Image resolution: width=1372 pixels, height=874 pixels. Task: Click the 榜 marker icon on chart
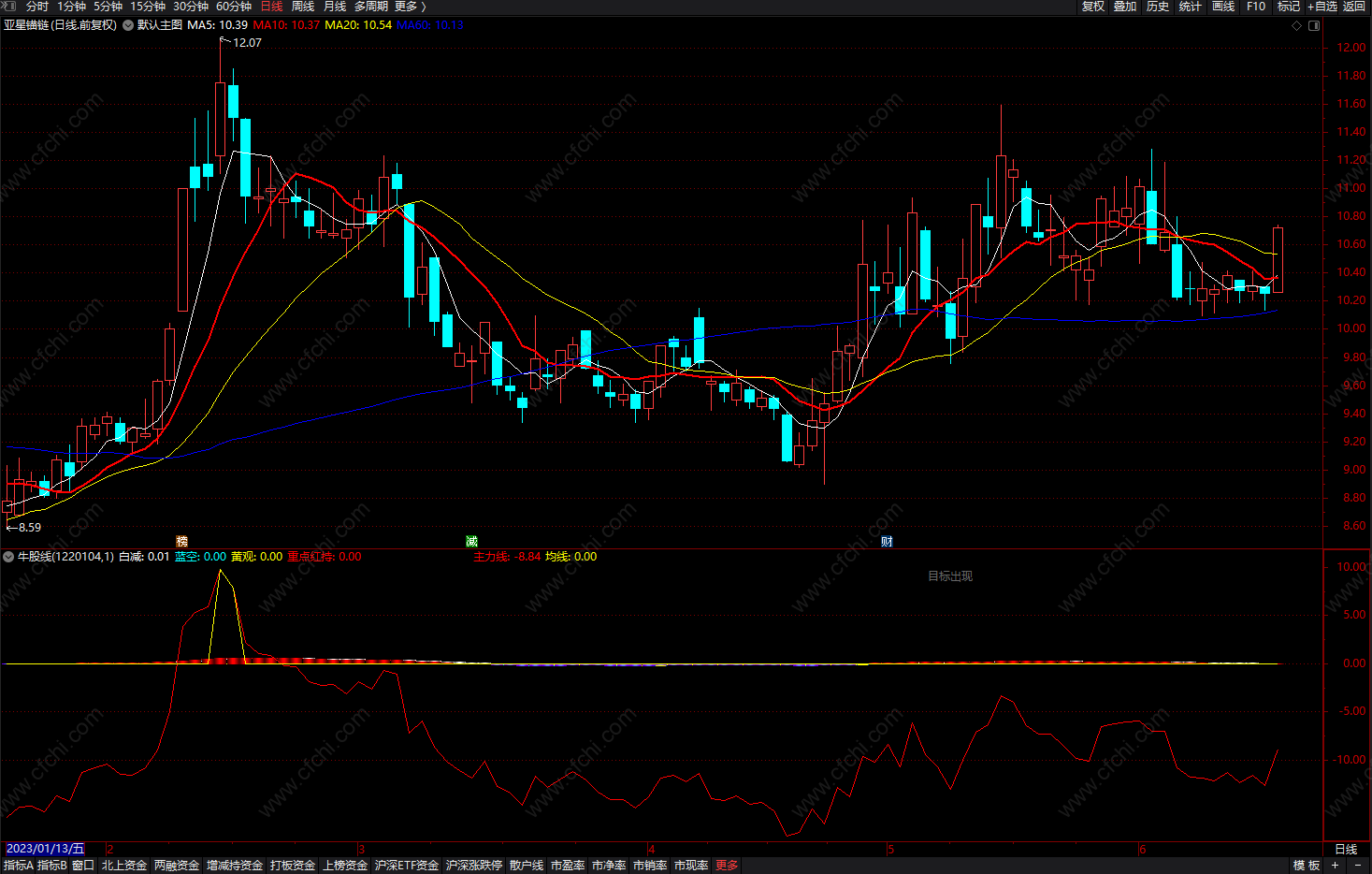[x=182, y=541]
